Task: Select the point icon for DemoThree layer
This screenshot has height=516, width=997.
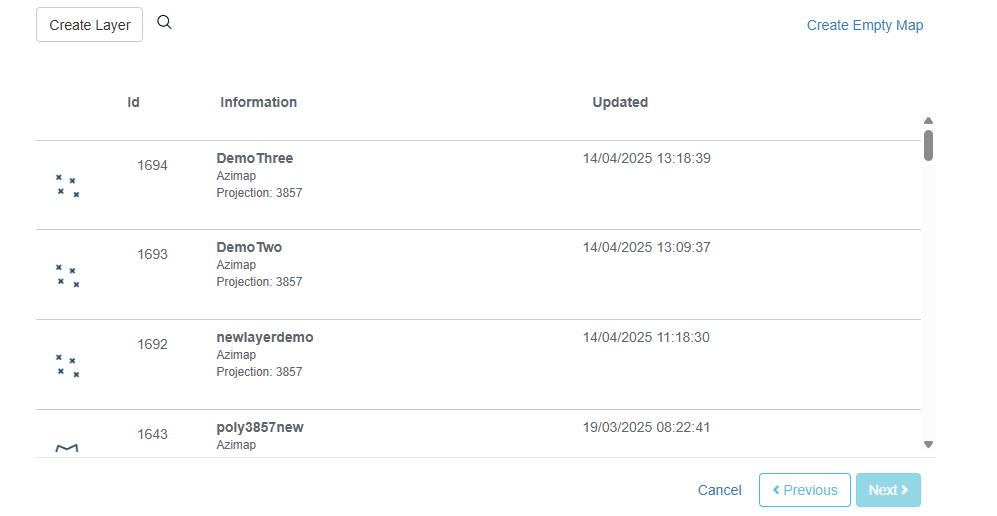Action: (x=67, y=186)
